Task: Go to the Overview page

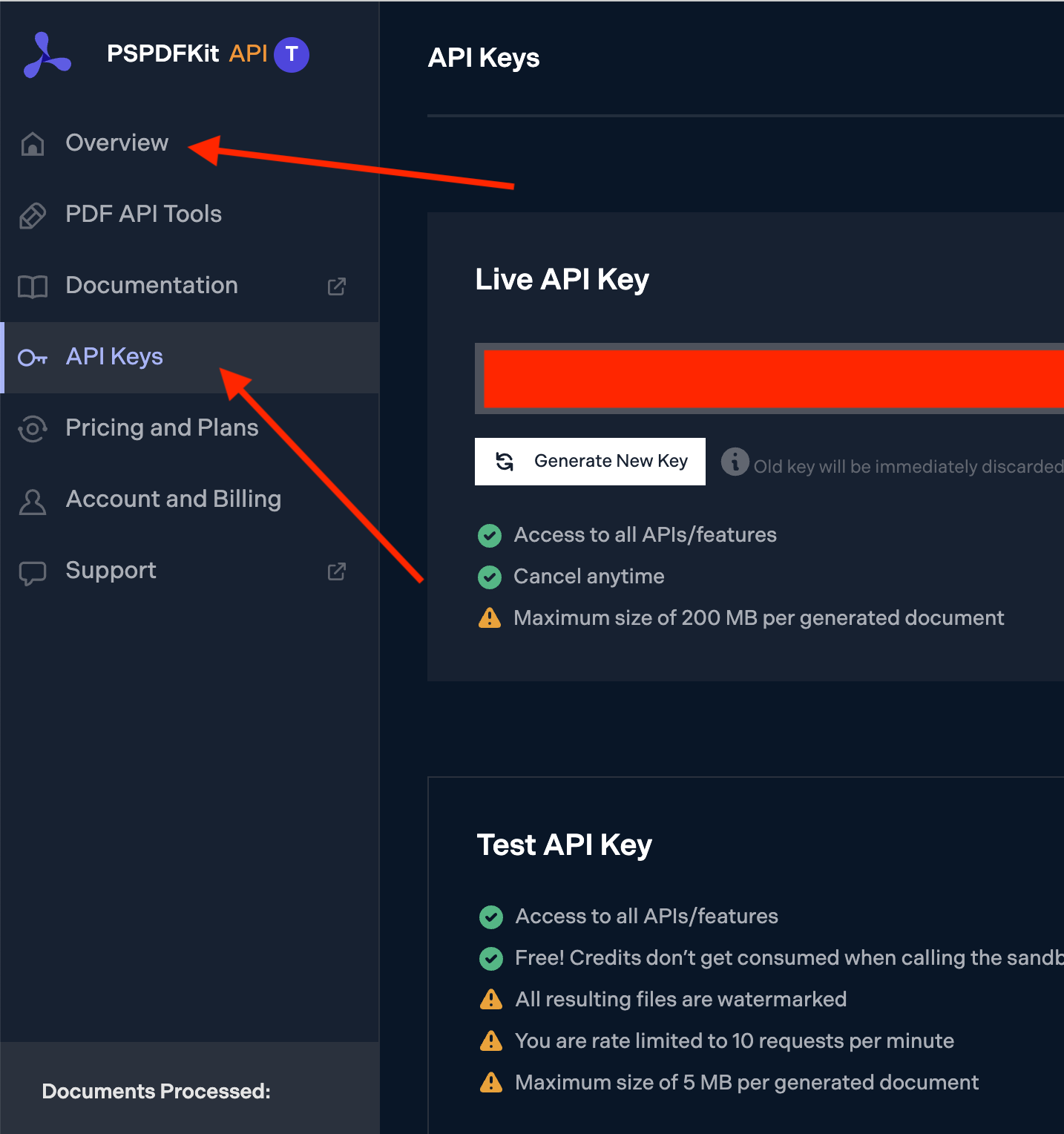Action: (x=117, y=142)
